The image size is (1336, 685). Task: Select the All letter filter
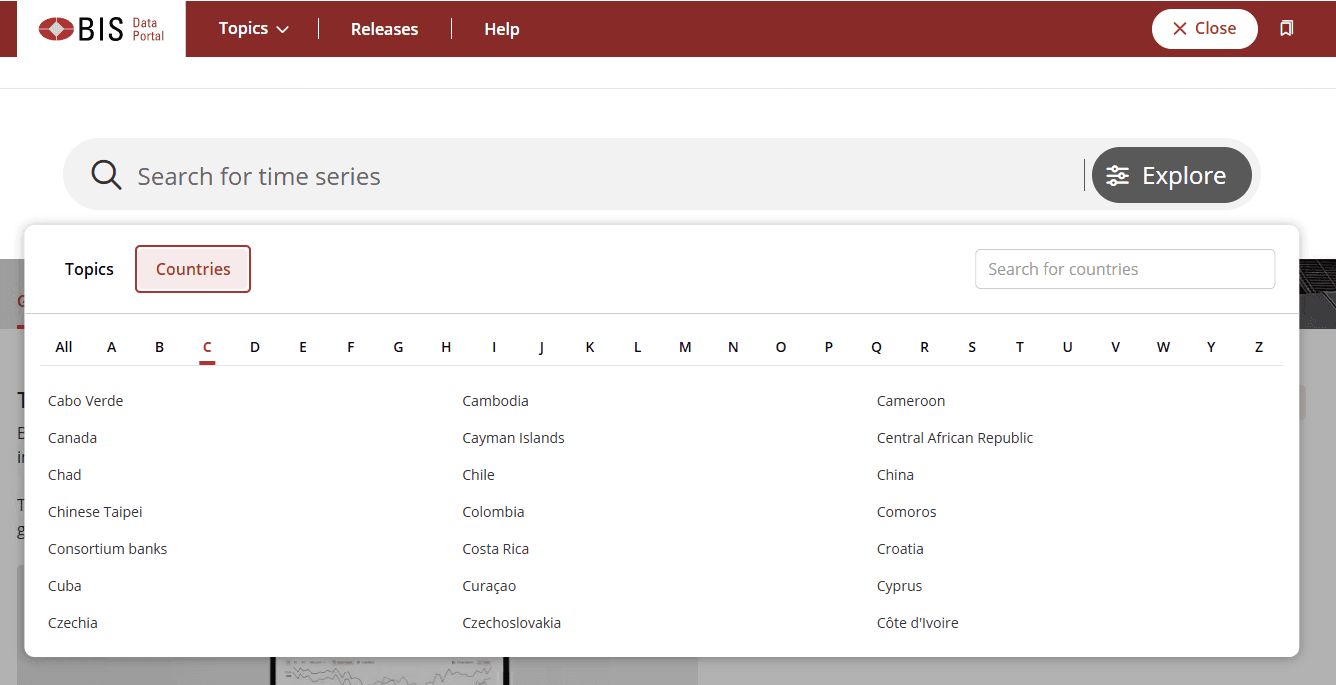[x=64, y=347]
